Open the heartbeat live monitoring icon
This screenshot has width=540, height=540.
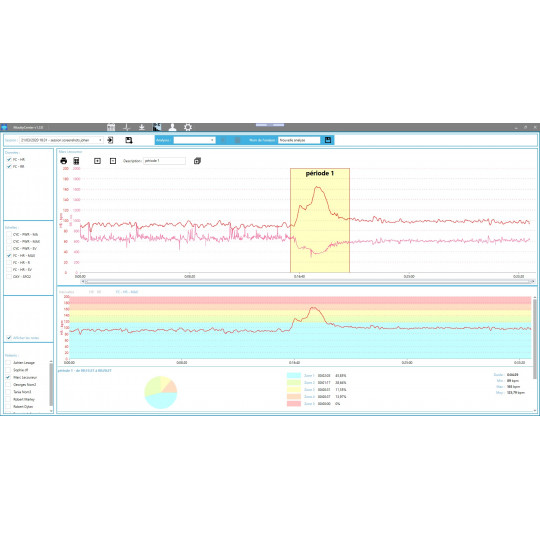coord(127,127)
